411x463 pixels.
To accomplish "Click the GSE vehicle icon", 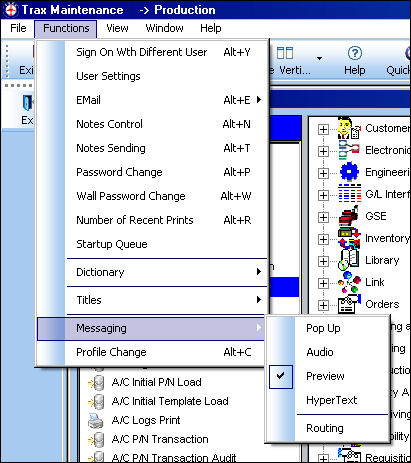I will (349, 216).
